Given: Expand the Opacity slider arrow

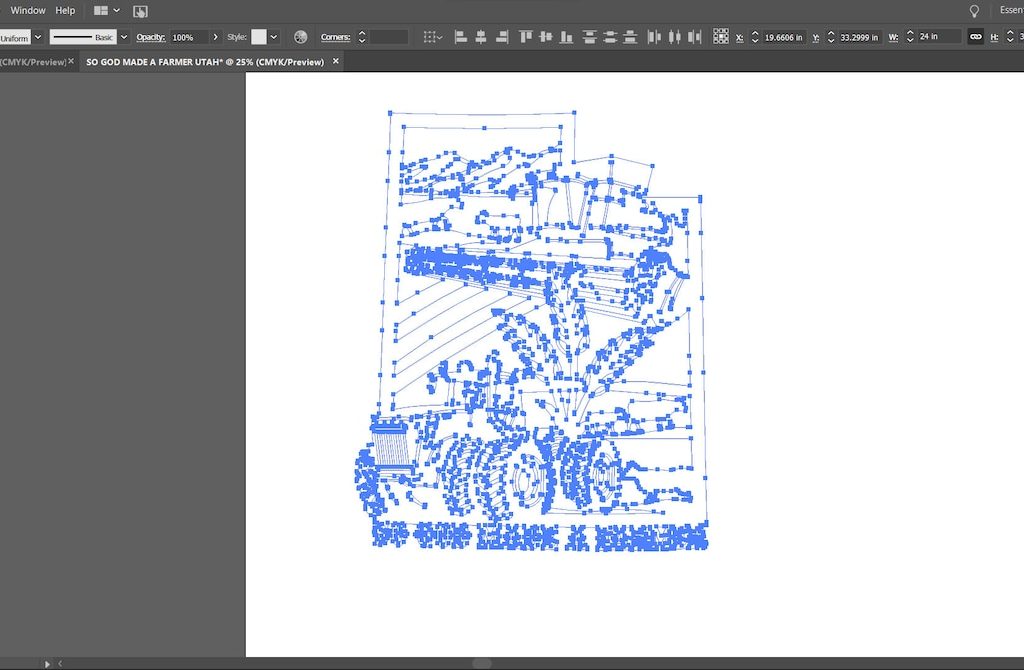Looking at the screenshot, I should (216, 37).
